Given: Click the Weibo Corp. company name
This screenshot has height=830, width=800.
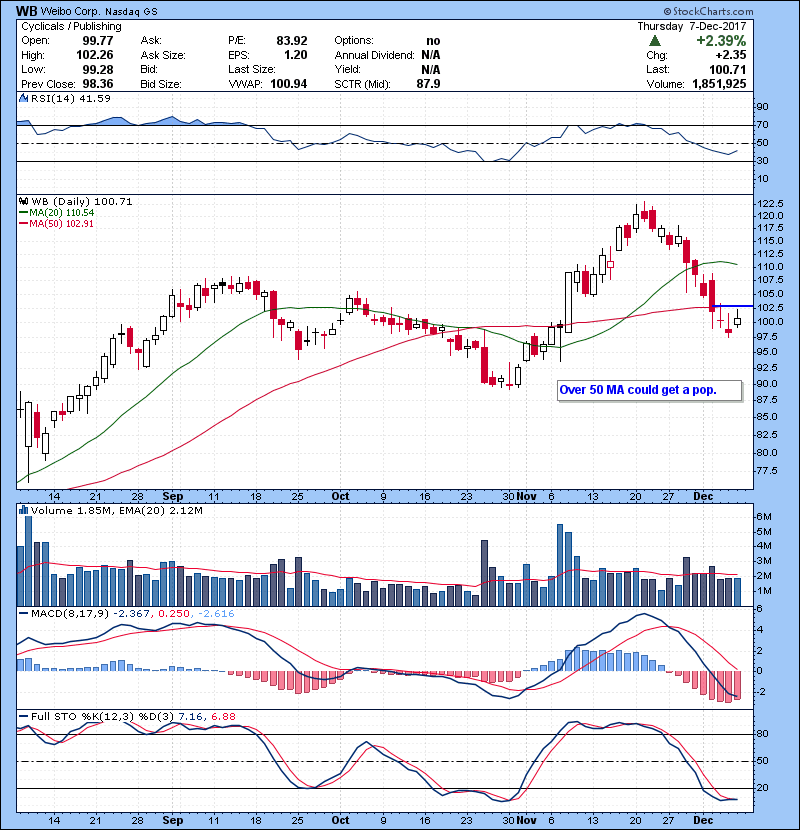Looking at the screenshot, I should [70, 11].
